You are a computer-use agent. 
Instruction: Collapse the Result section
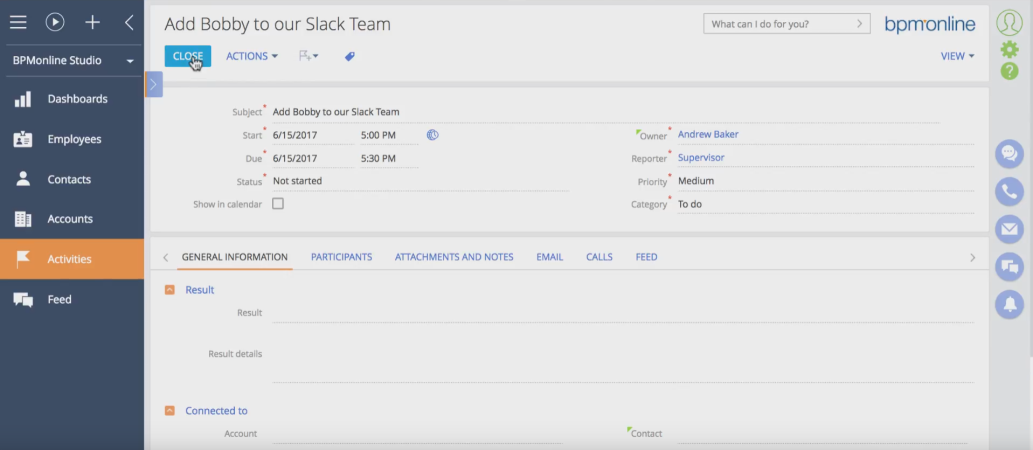click(169, 290)
